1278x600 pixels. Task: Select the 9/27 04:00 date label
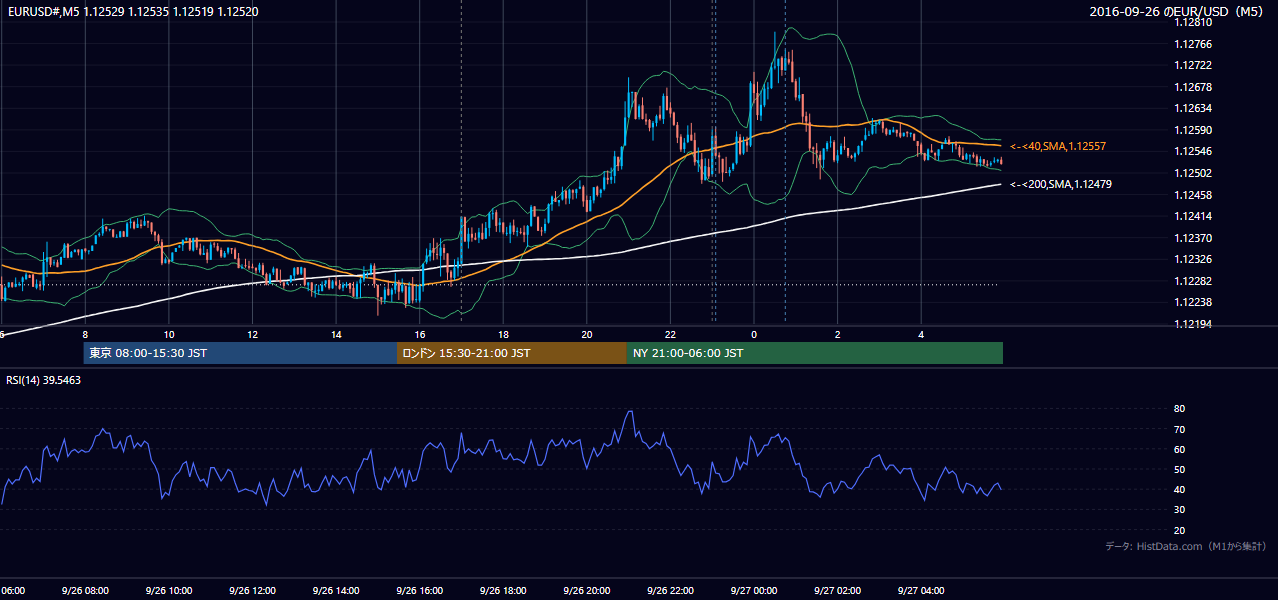click(x=921, y=591)
